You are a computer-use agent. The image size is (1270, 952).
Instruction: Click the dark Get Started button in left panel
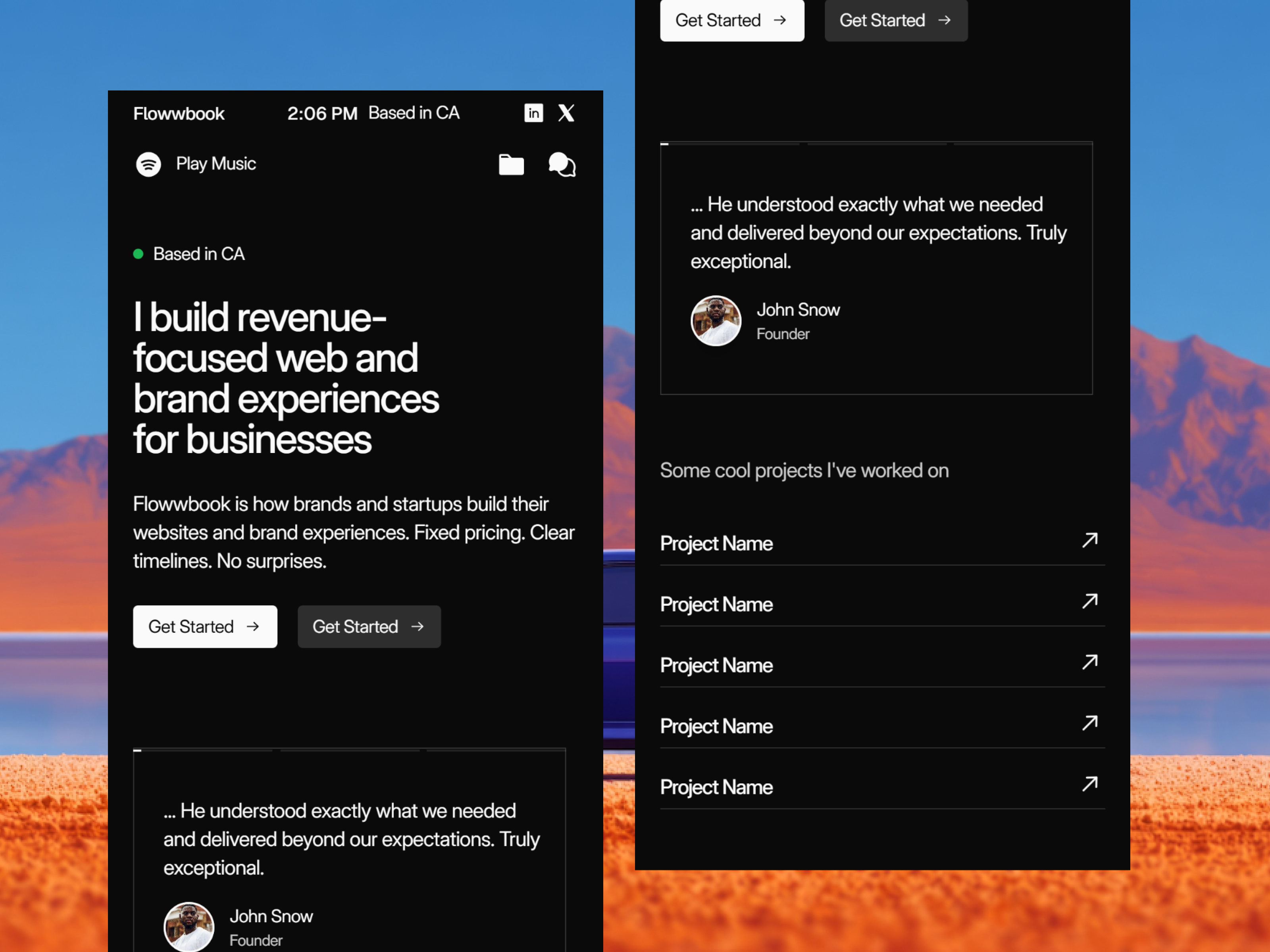click(x=369, y=627)
